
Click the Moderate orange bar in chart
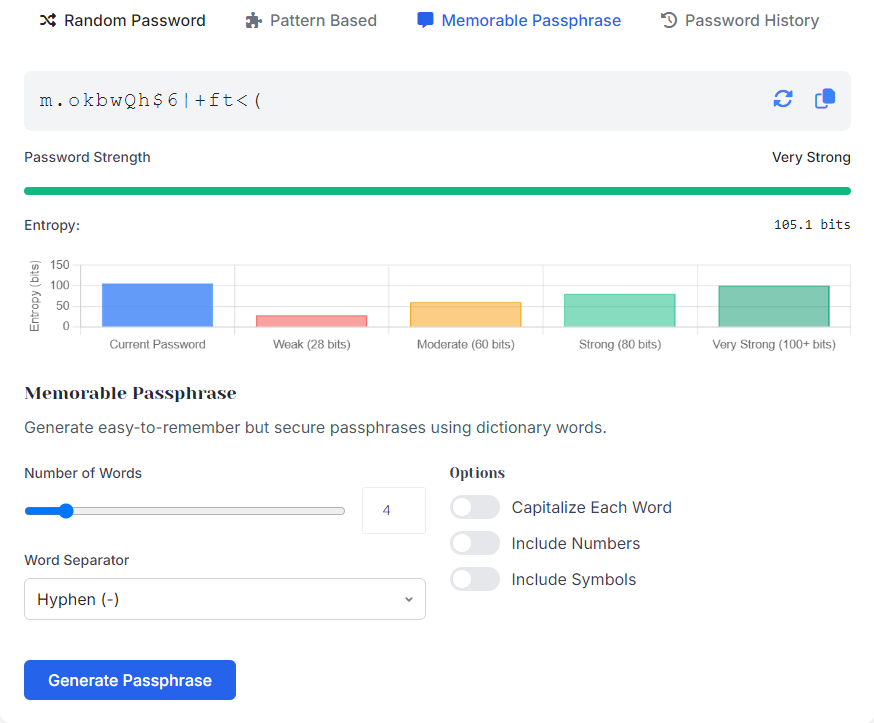pyautogui.click(x=465, y=314)
